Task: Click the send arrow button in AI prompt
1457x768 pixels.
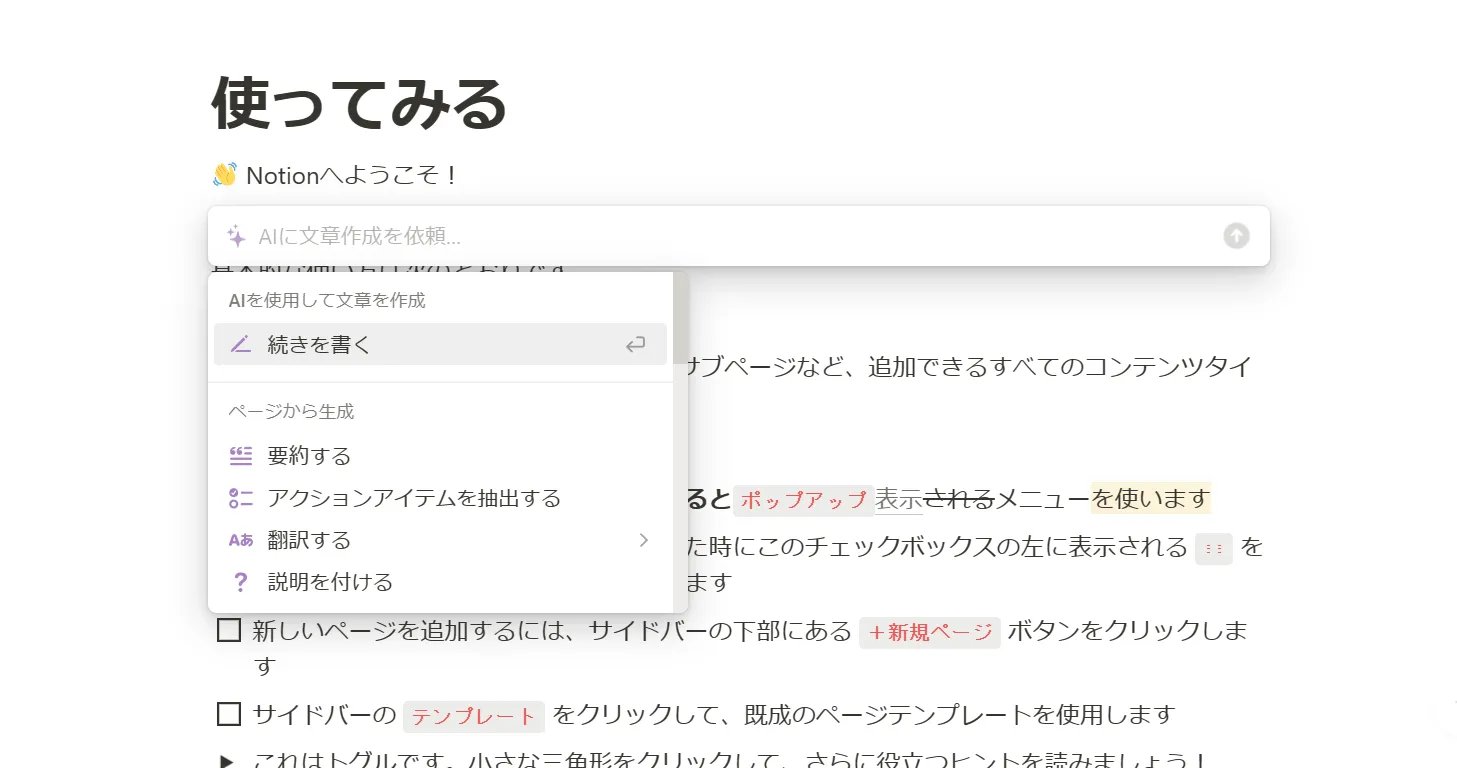Action: click(x=1236, y=236)
